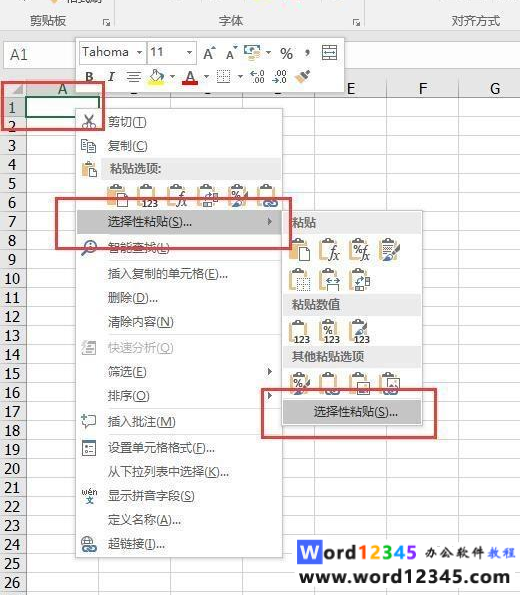
Task: Choose 清除内容(N) entry
Action: [x=179, y=322]
